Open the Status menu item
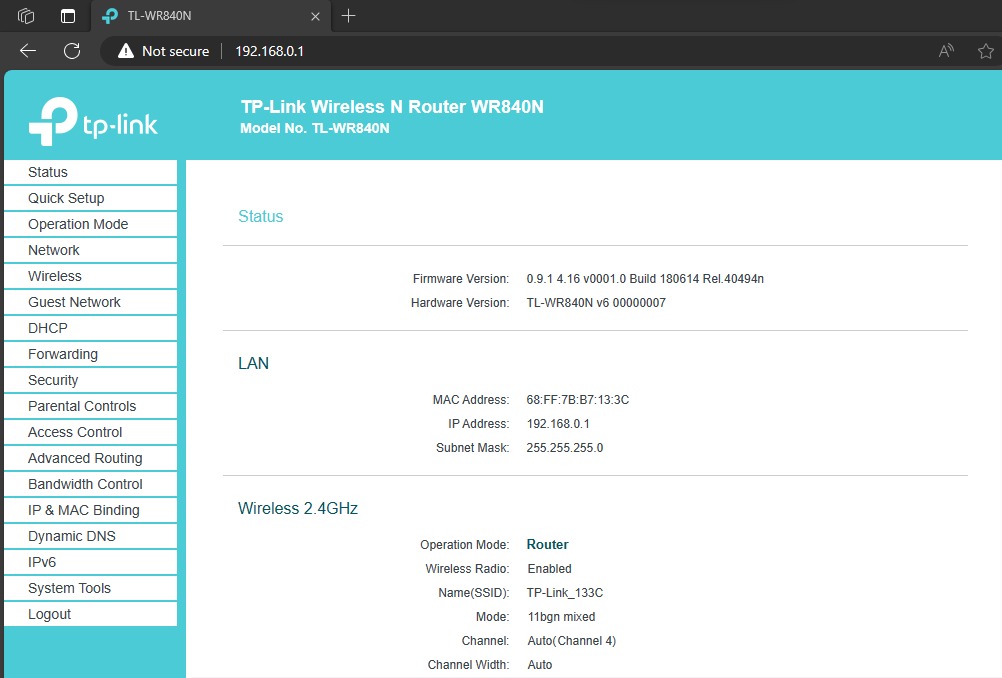Screen dimensions: 1002x678 coord(90,172)
